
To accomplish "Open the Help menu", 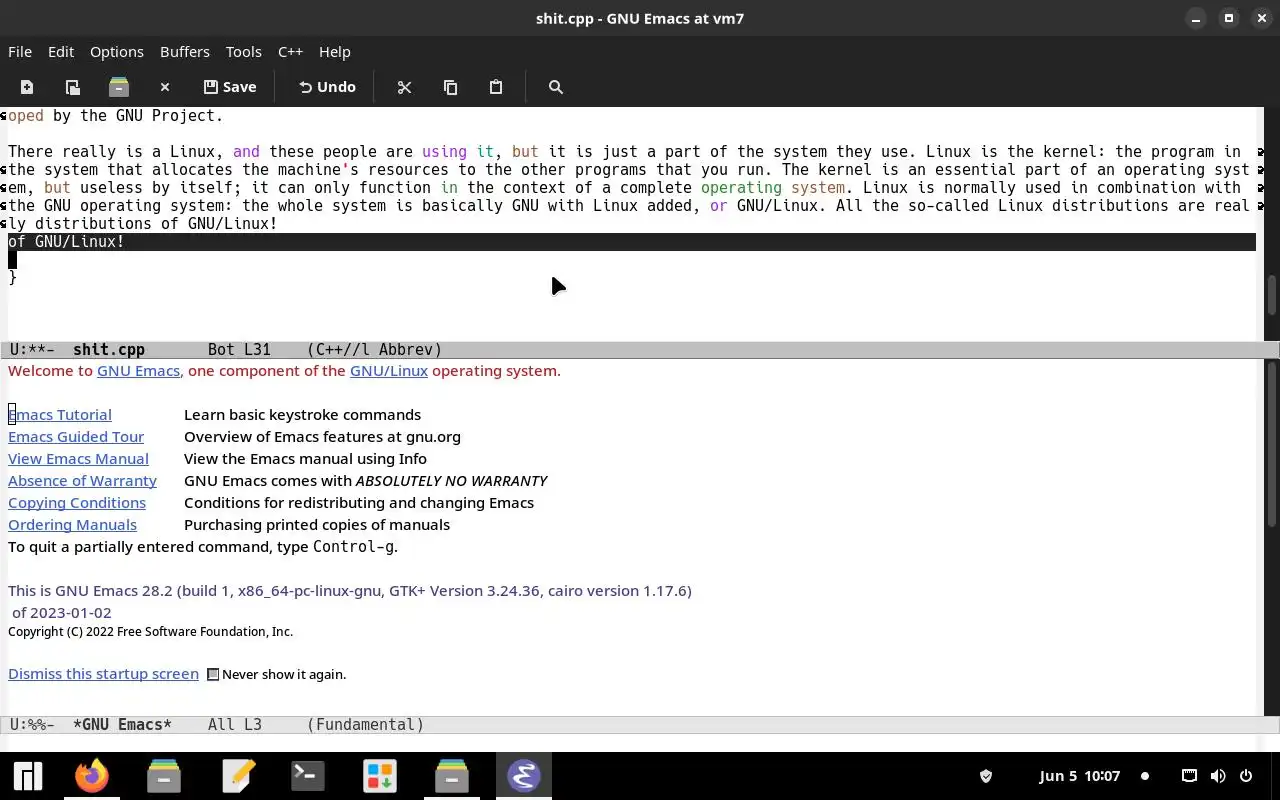I will coord(335,51).
